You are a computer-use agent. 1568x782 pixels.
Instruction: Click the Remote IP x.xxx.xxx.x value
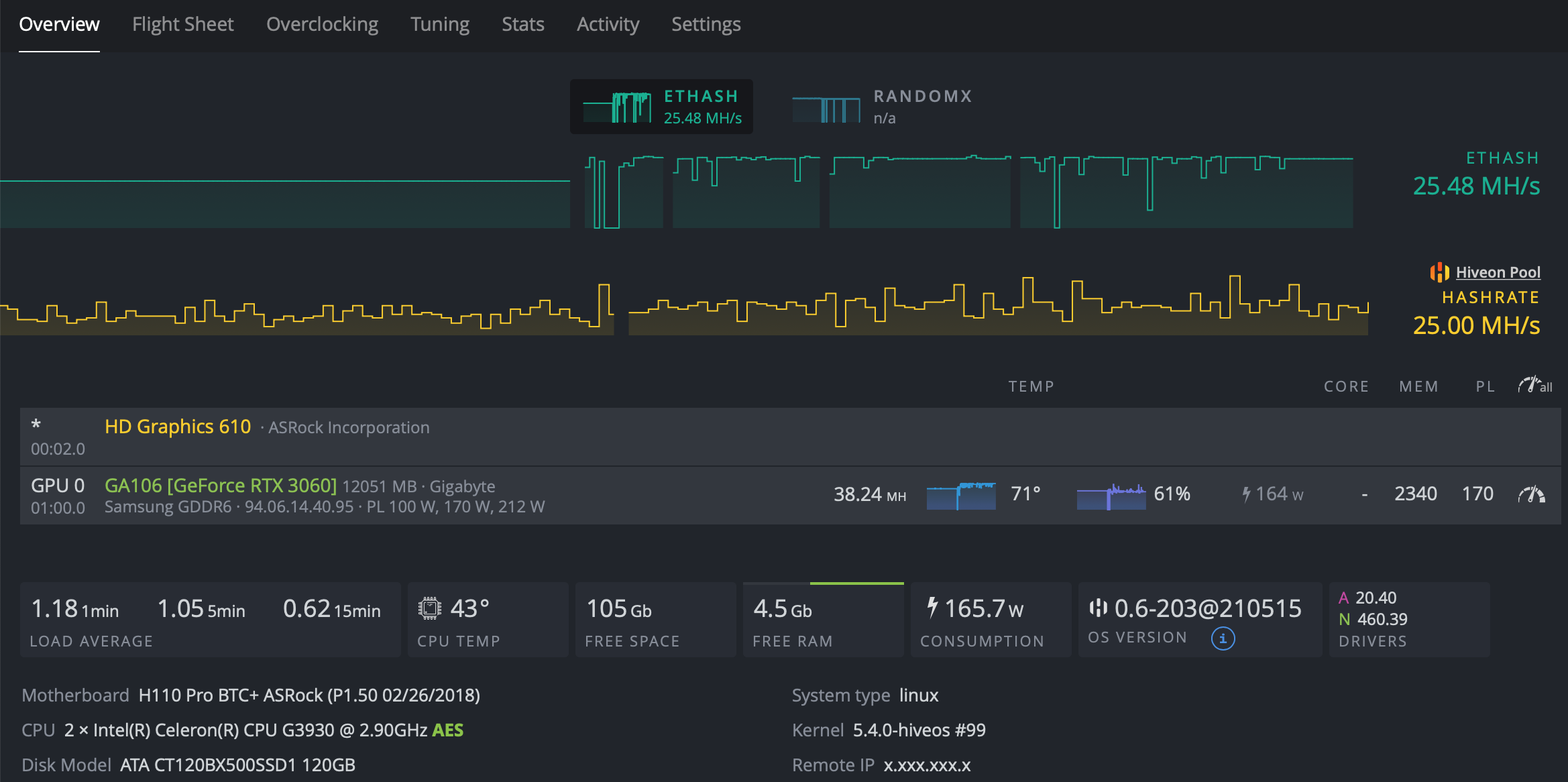click(x=927, y=765)
